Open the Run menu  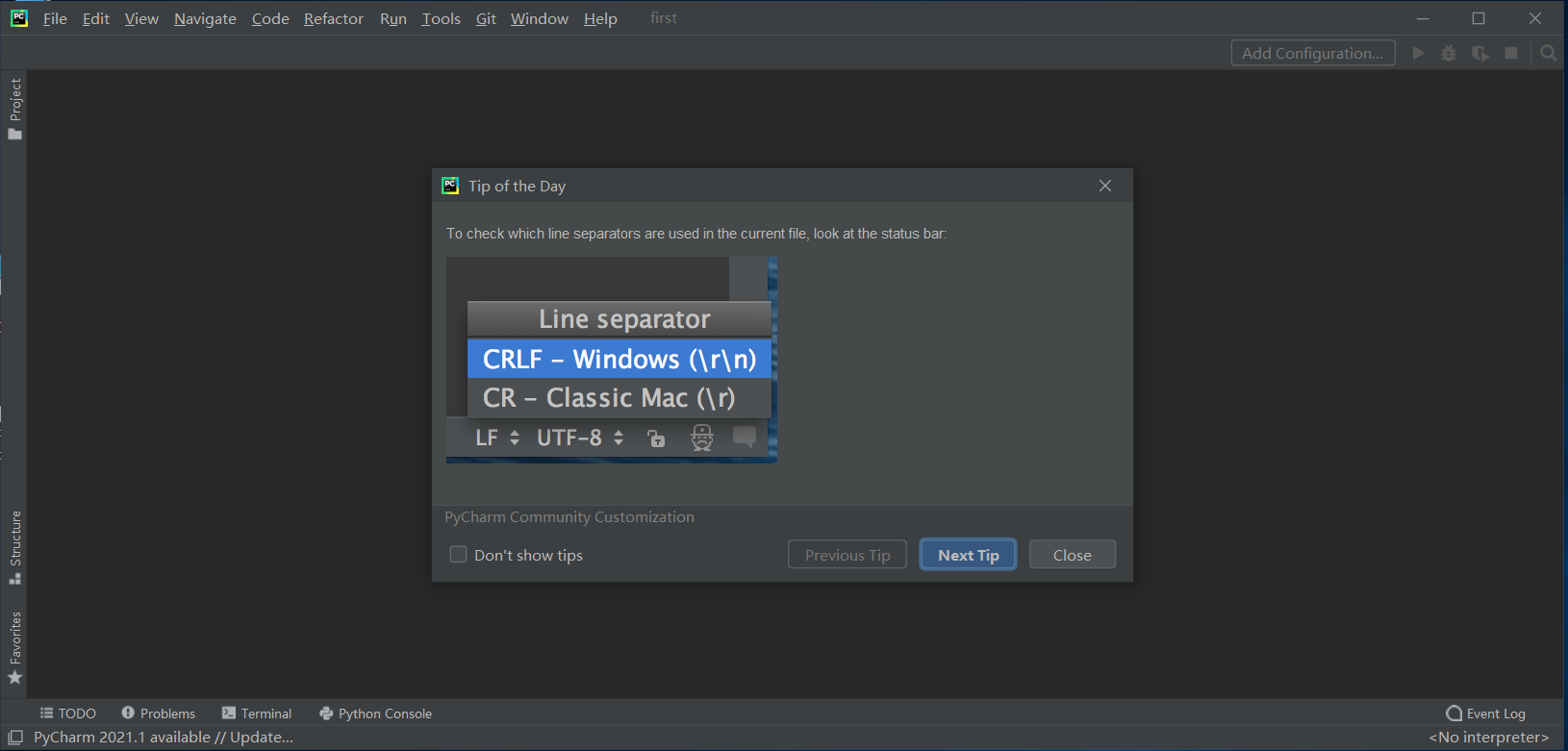tap(393, 18)
